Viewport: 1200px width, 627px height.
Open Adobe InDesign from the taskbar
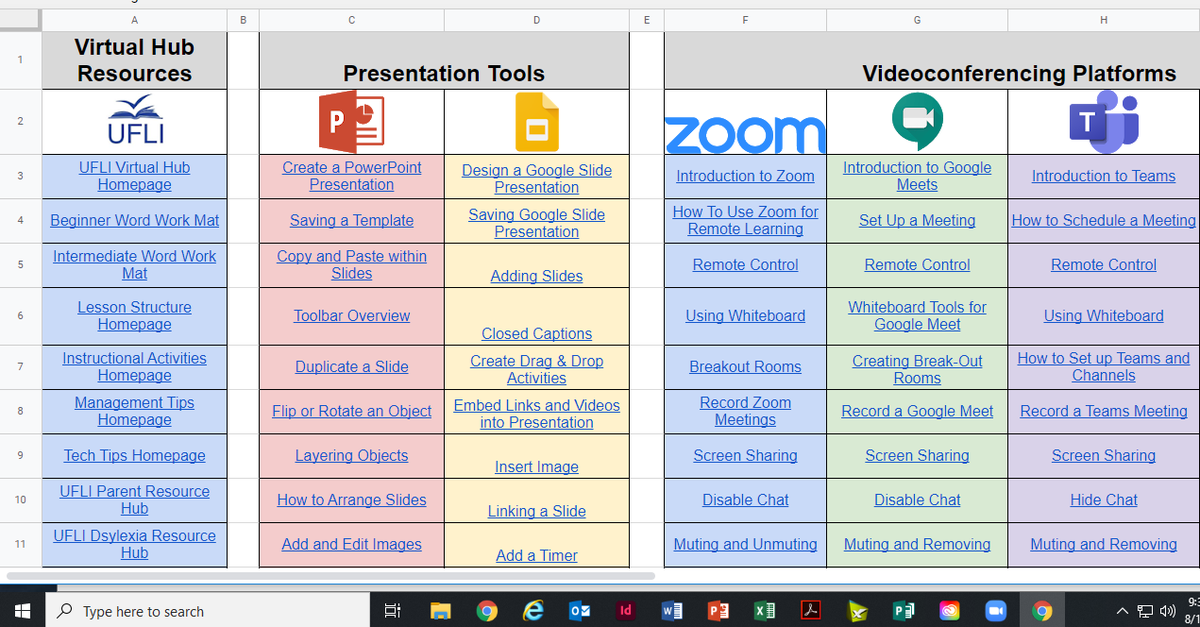point(625,610)
